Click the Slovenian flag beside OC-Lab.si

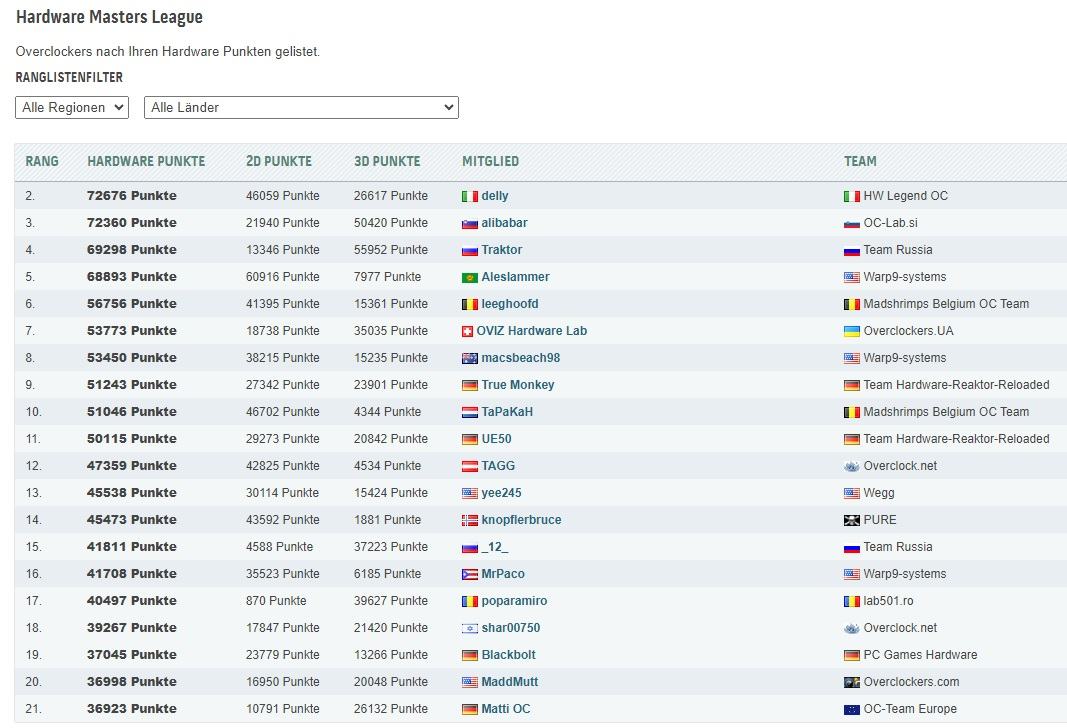click(x=851, y=224)
